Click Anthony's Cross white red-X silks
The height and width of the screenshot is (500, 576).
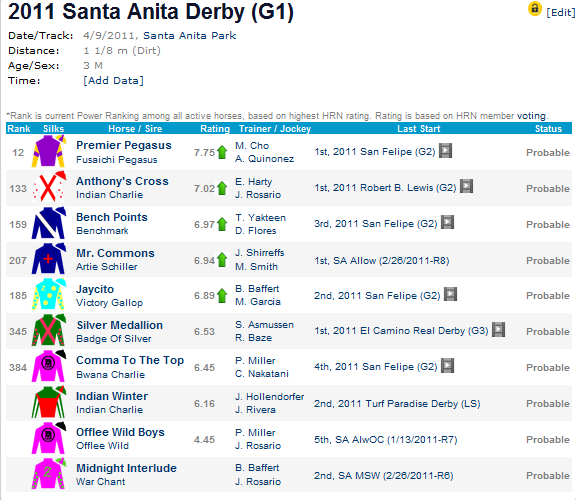48,187
